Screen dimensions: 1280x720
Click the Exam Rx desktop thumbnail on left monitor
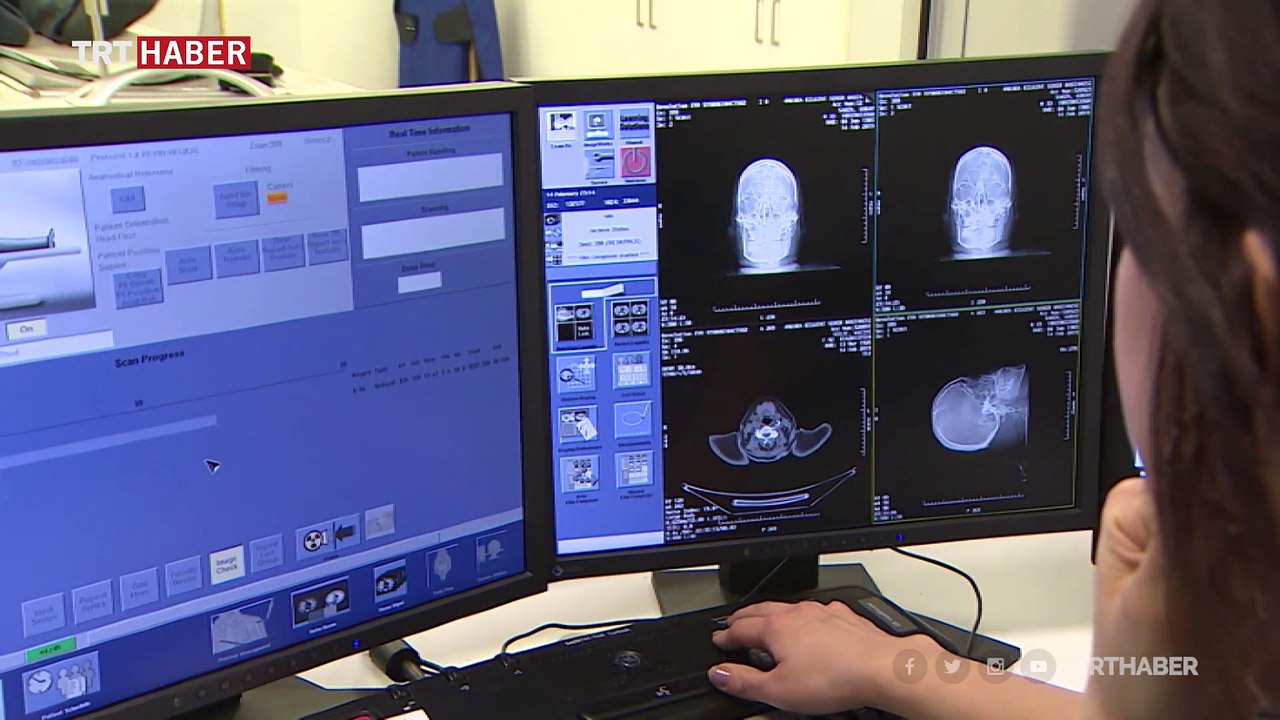coord(243,625)
